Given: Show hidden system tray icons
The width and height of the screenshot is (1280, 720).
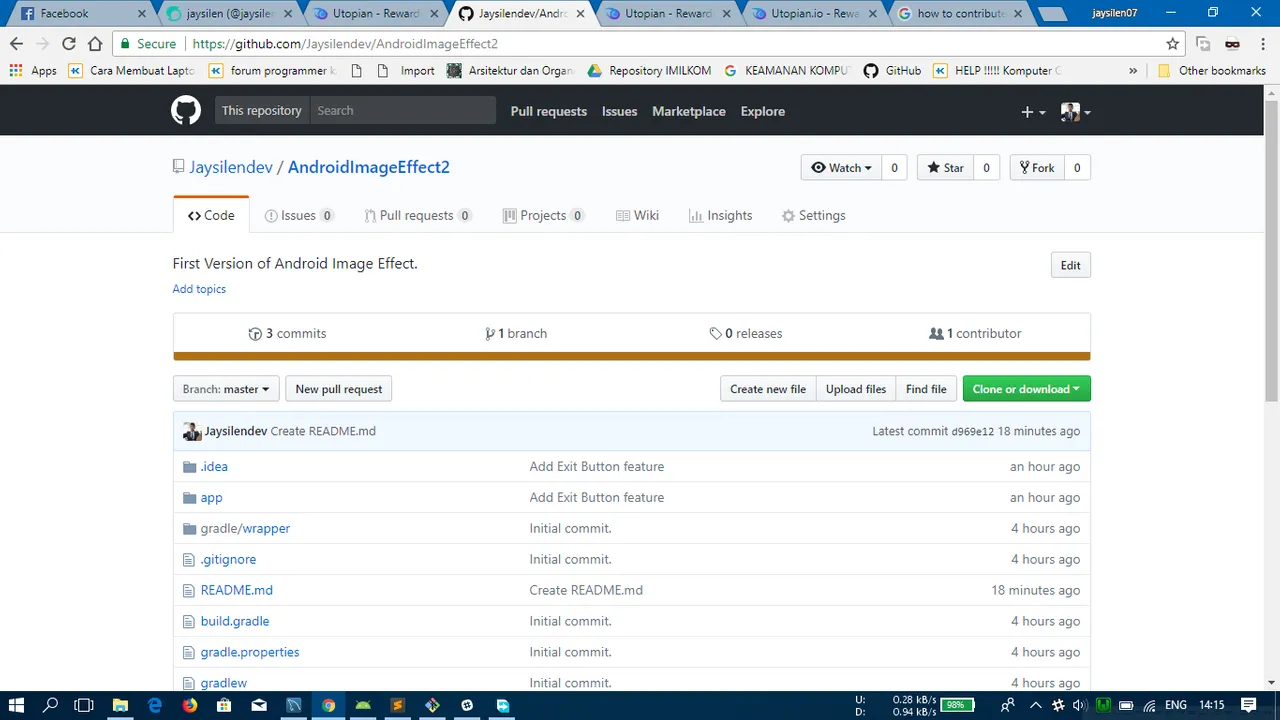Looking at the screenshot, I should click(x=1034, y=705).
